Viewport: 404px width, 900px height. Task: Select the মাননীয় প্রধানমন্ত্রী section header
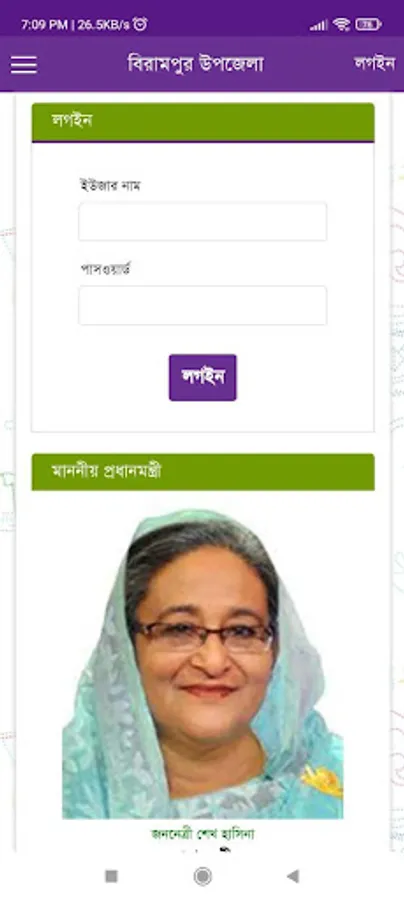(x=203, y=472)
